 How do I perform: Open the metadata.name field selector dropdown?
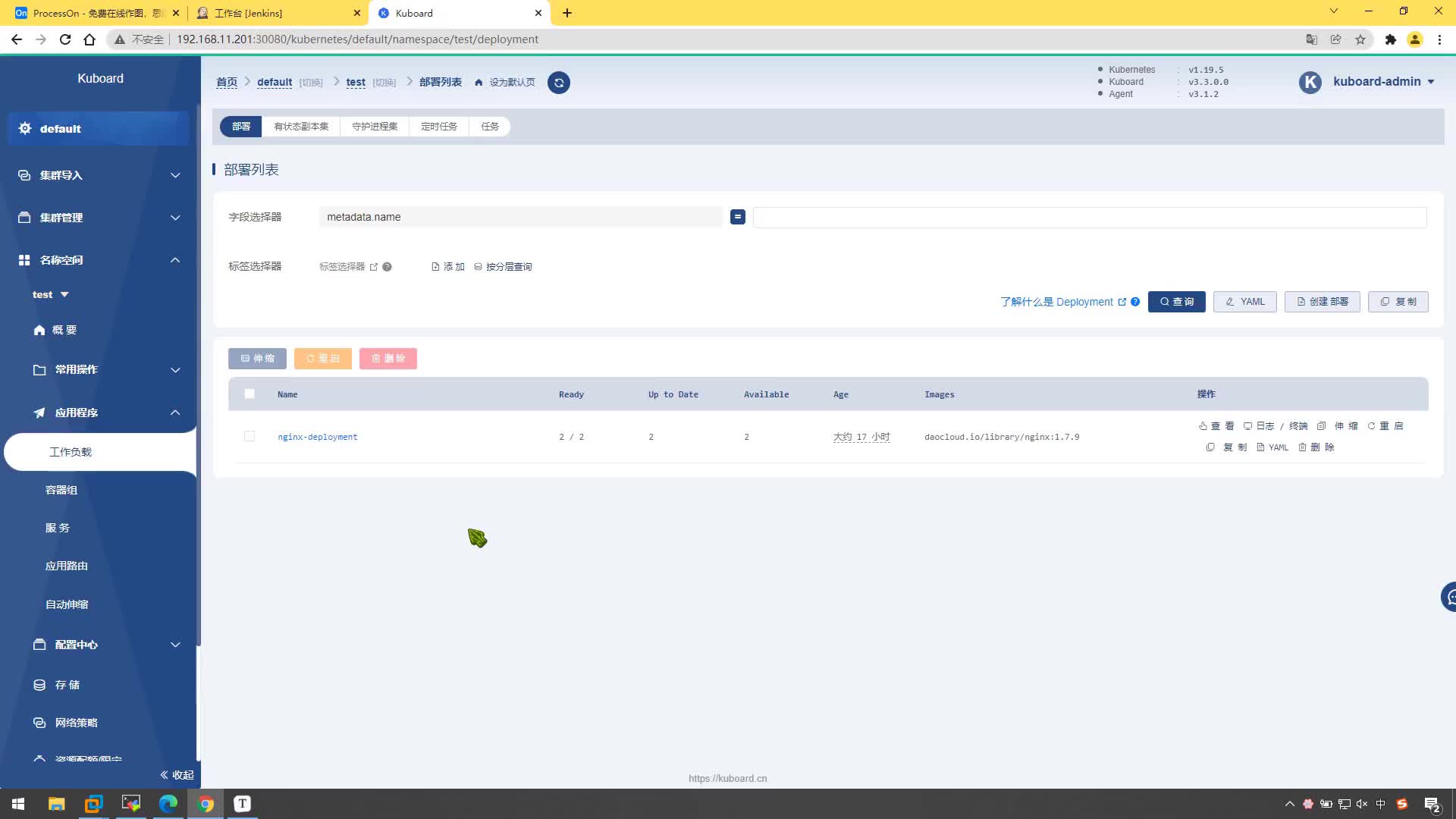[520, 217]
